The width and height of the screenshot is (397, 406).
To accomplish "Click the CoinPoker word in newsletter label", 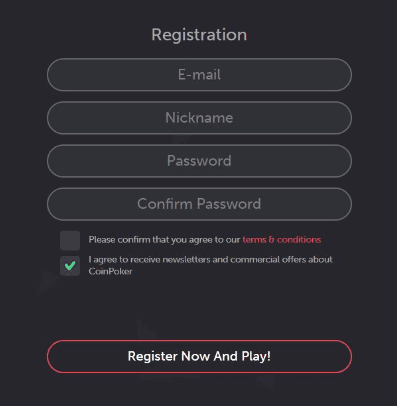I will 110,271.
